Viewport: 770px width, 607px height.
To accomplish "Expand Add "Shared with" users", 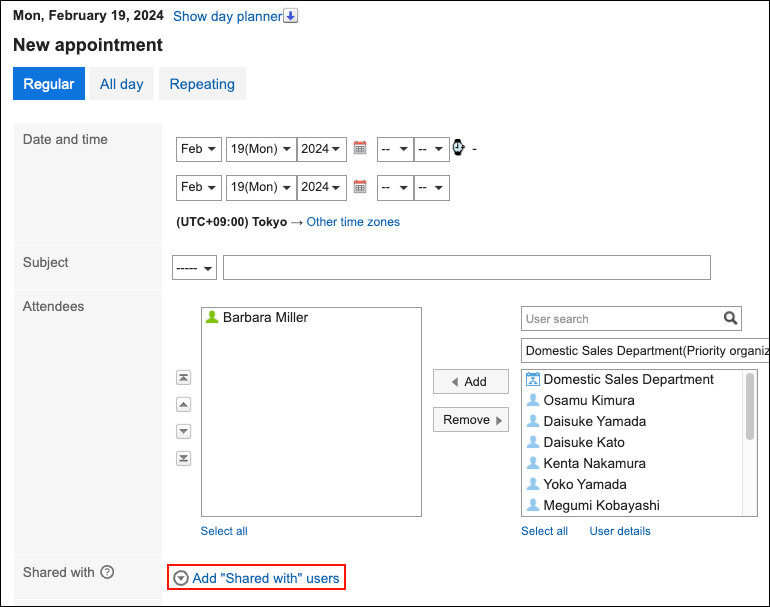I will tap(266, 578).
